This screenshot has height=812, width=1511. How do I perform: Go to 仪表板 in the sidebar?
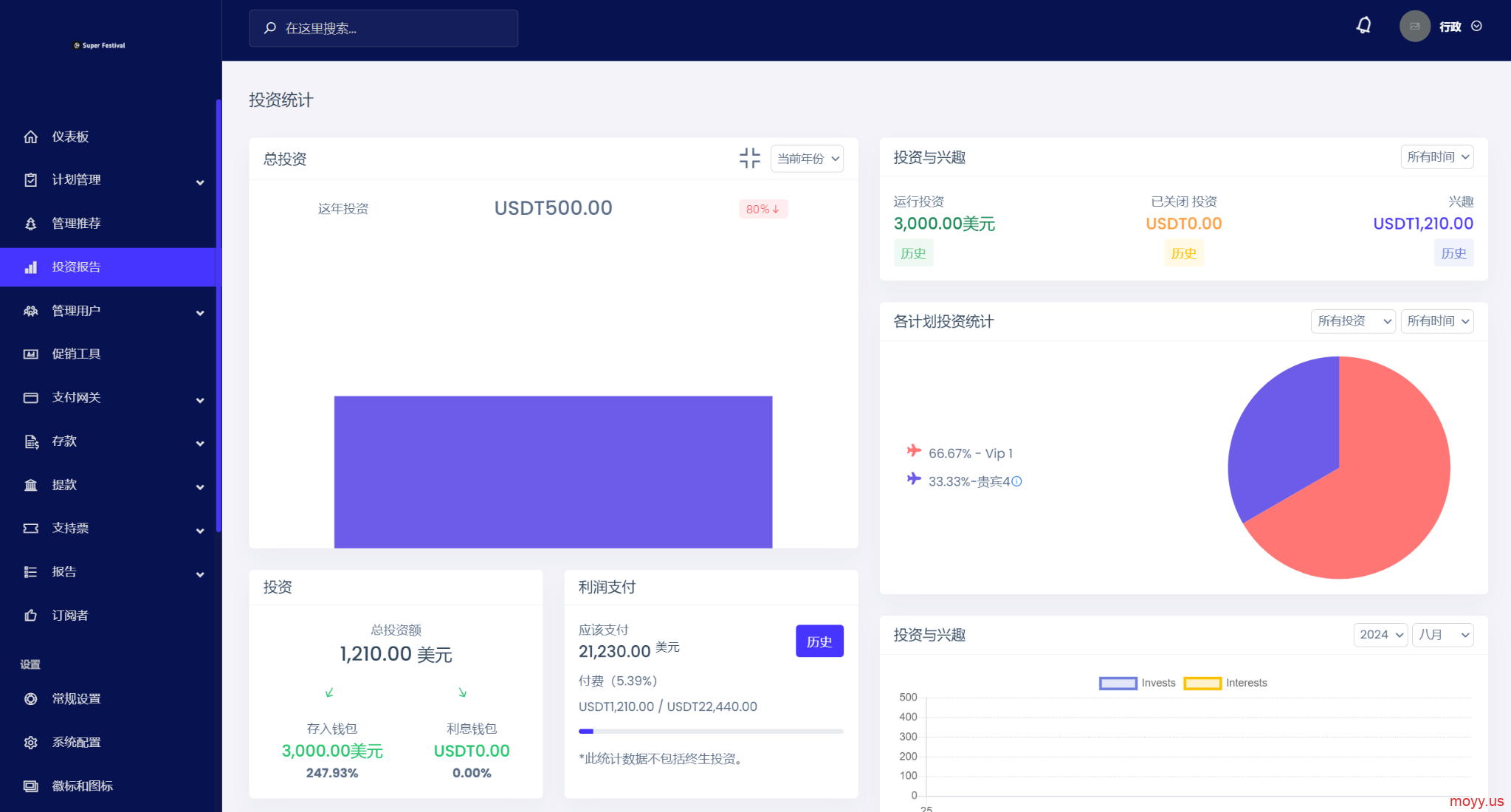click(x=108, y=137)
